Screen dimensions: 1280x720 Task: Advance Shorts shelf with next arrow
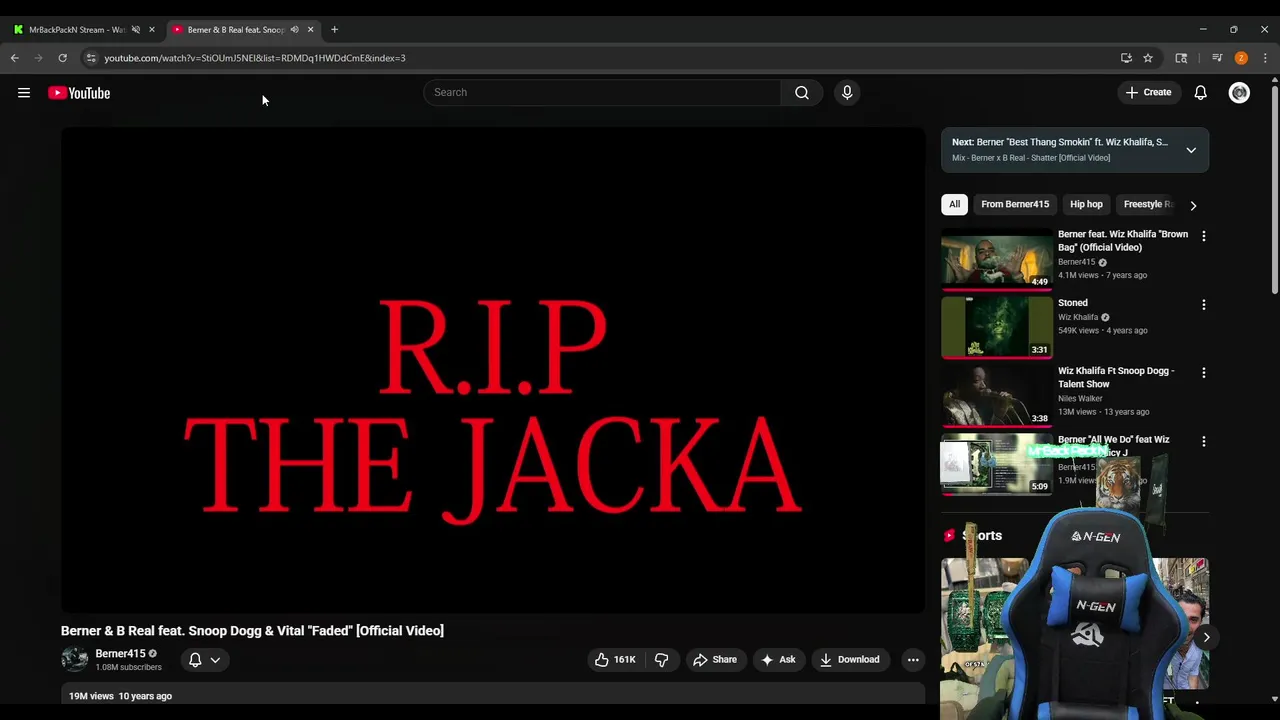tap(1206, 637)
